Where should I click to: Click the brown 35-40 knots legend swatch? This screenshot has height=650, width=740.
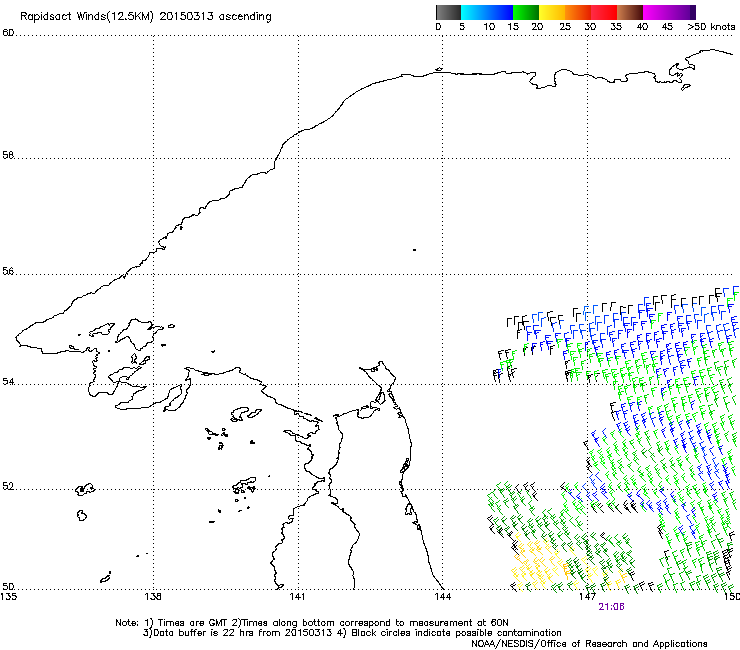630,12
